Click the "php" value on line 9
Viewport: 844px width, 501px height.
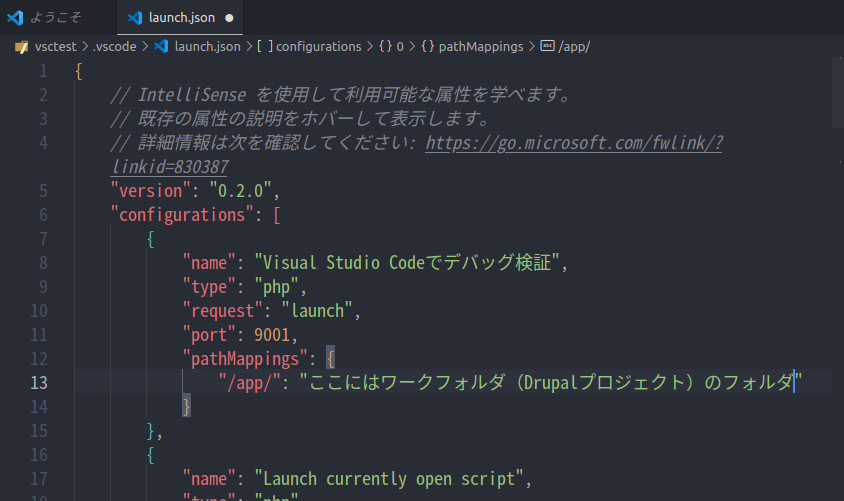[x=276, y=287]
